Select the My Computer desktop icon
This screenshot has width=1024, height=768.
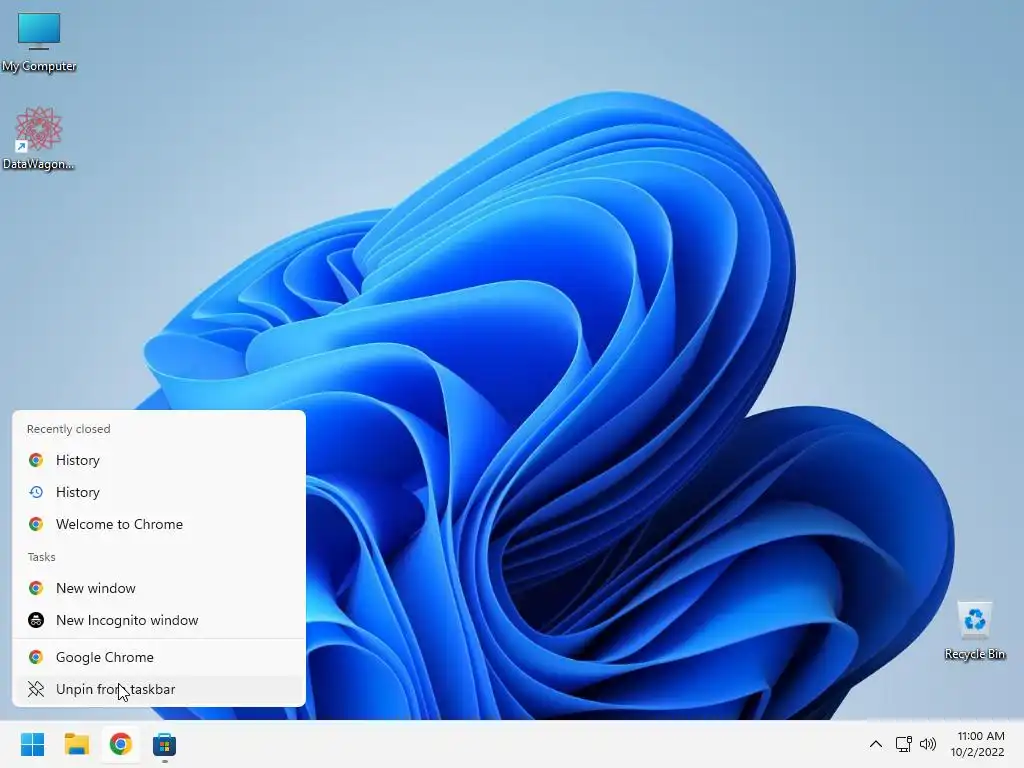click(x=39, y=42)
